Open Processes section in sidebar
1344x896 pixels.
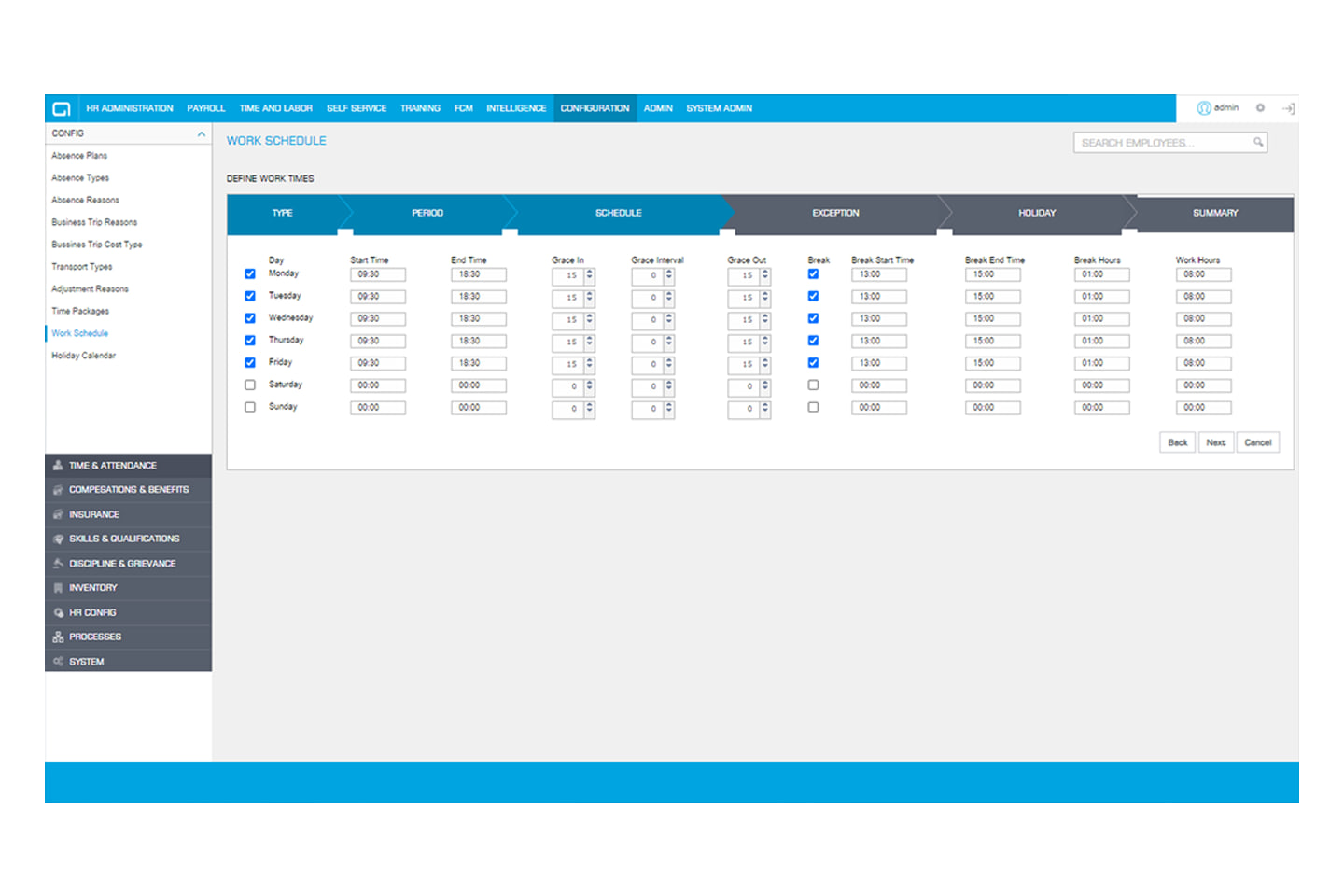[x=128, y=637]
